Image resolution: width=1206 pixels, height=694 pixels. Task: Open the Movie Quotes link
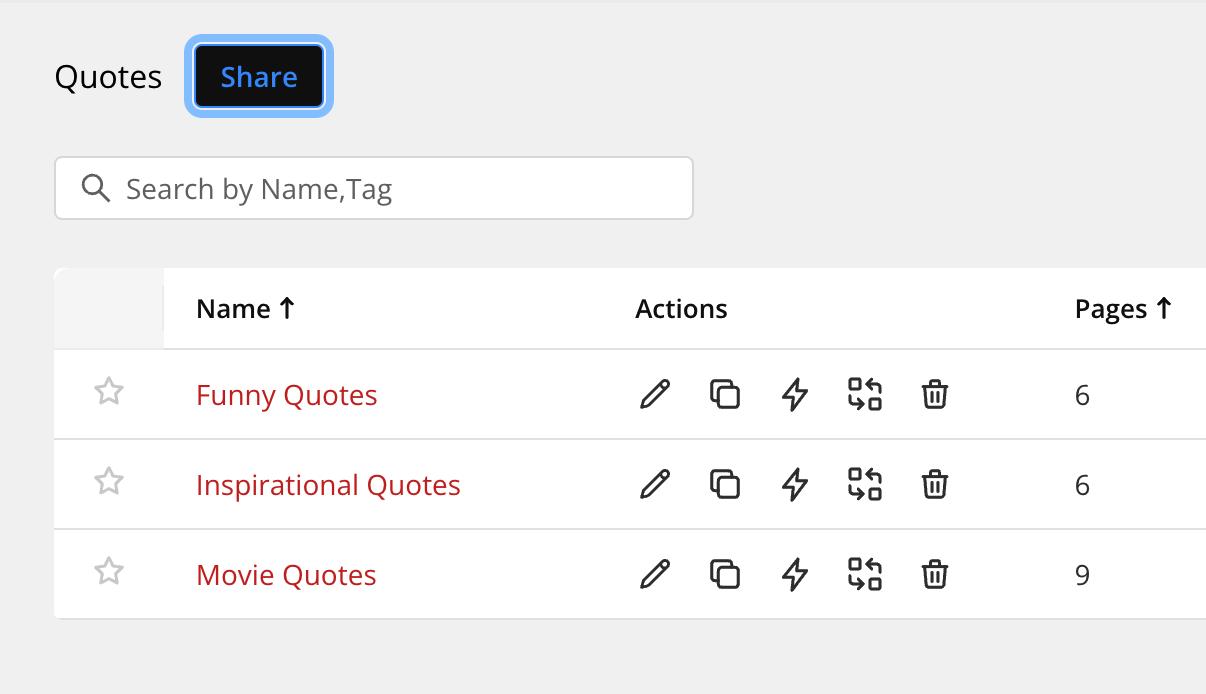pyautogui.click(x=286, y=575)
